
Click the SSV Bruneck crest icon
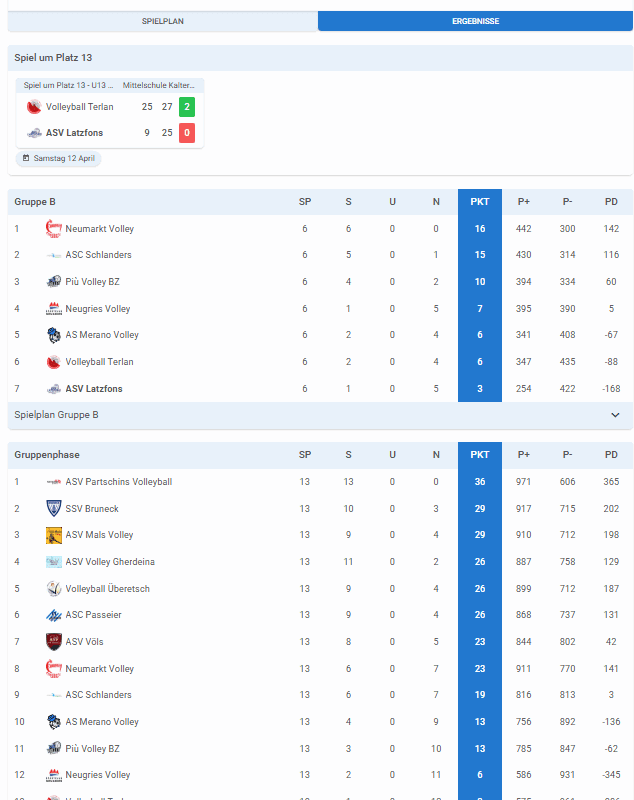point(54,509)
